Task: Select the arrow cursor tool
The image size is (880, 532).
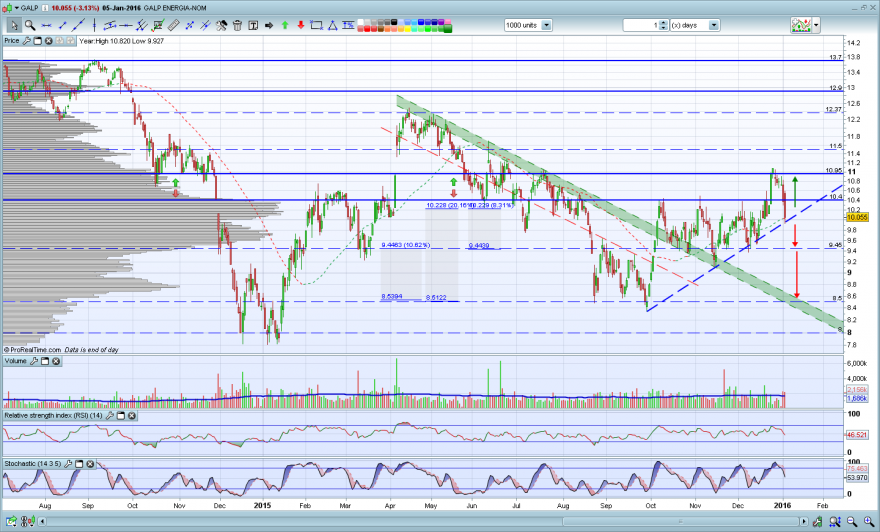Action: click(x=13, y=25)
